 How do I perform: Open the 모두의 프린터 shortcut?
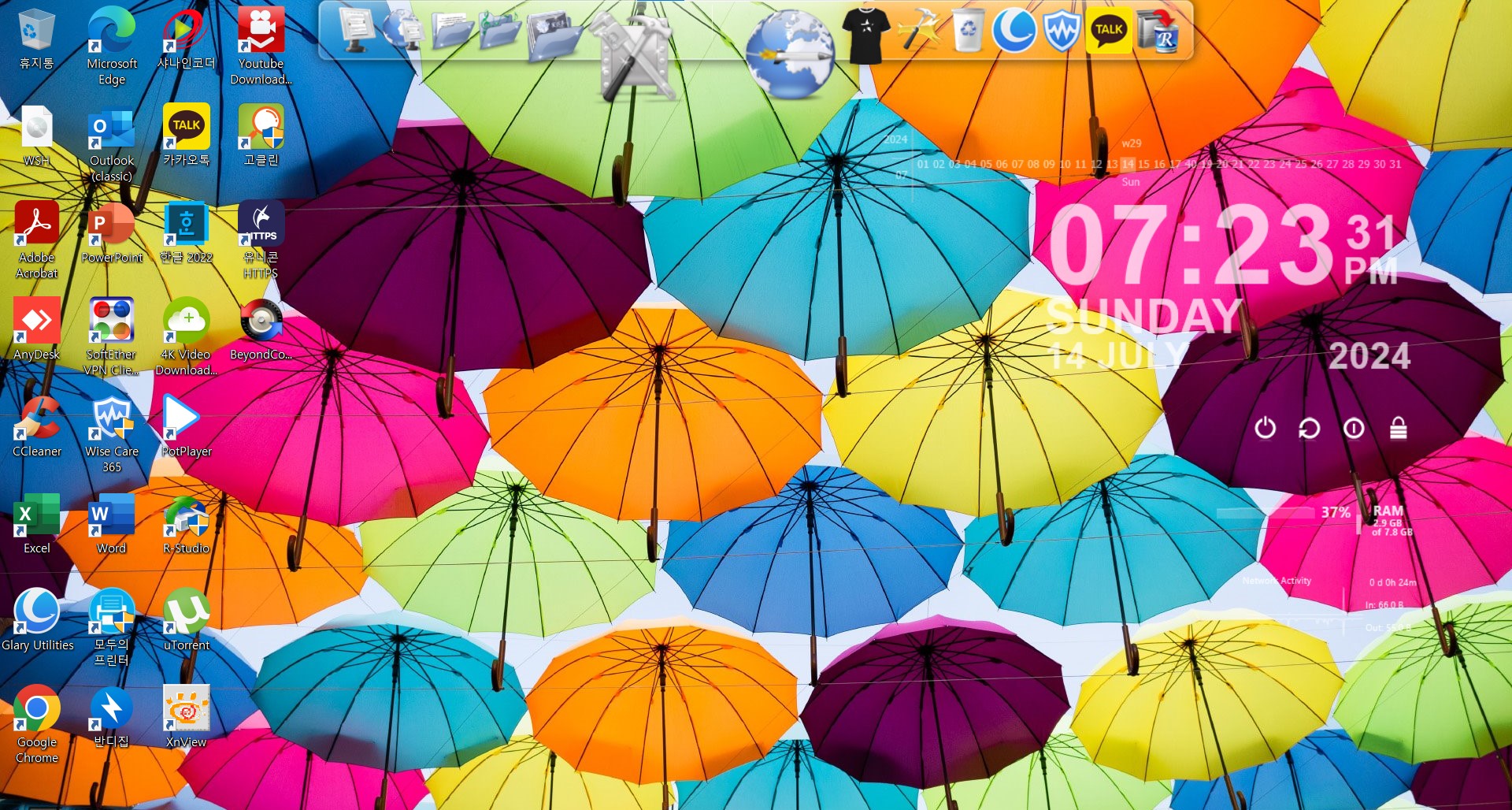click(112, 628)
